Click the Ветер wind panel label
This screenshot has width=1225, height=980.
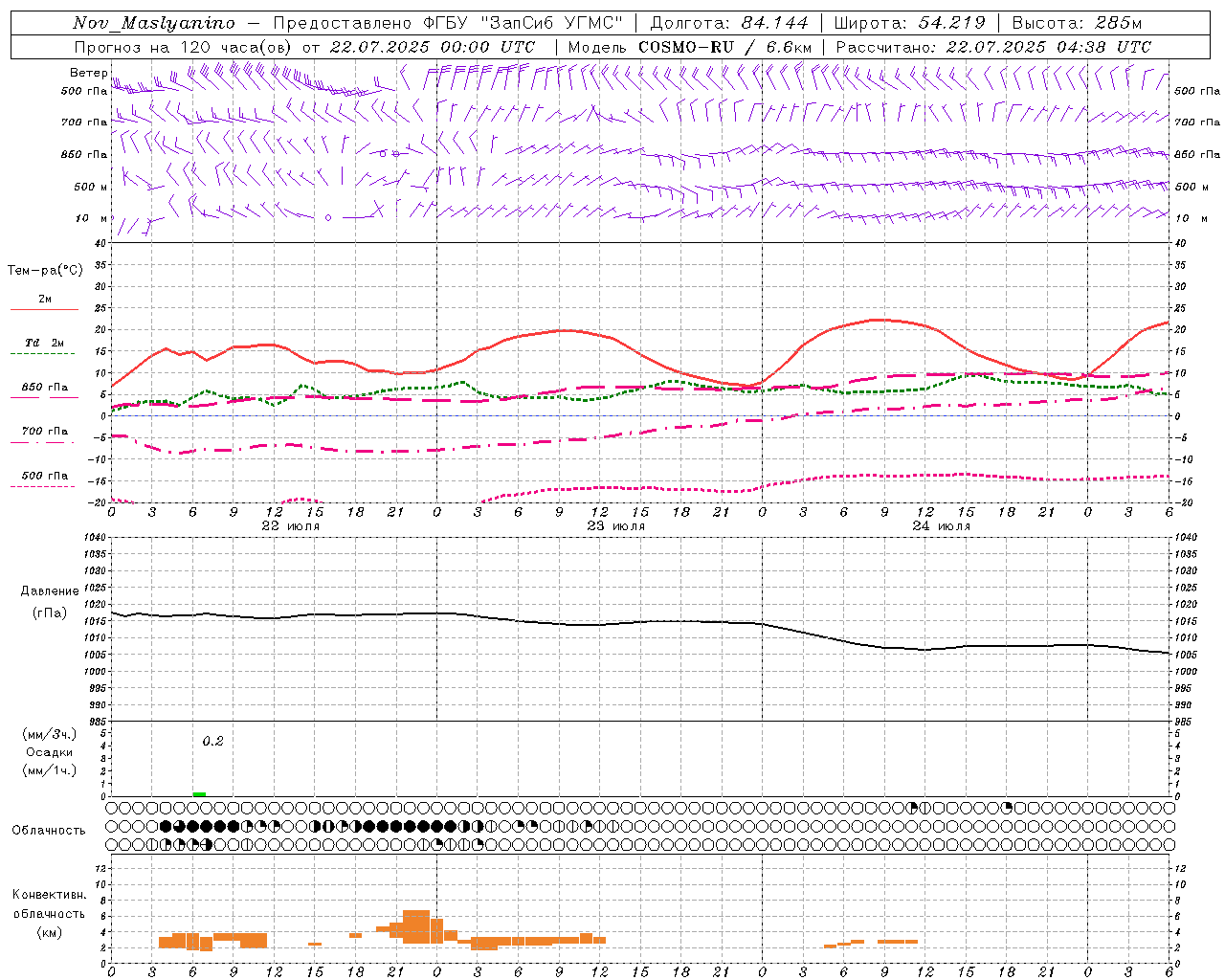[x=89, y=73]
